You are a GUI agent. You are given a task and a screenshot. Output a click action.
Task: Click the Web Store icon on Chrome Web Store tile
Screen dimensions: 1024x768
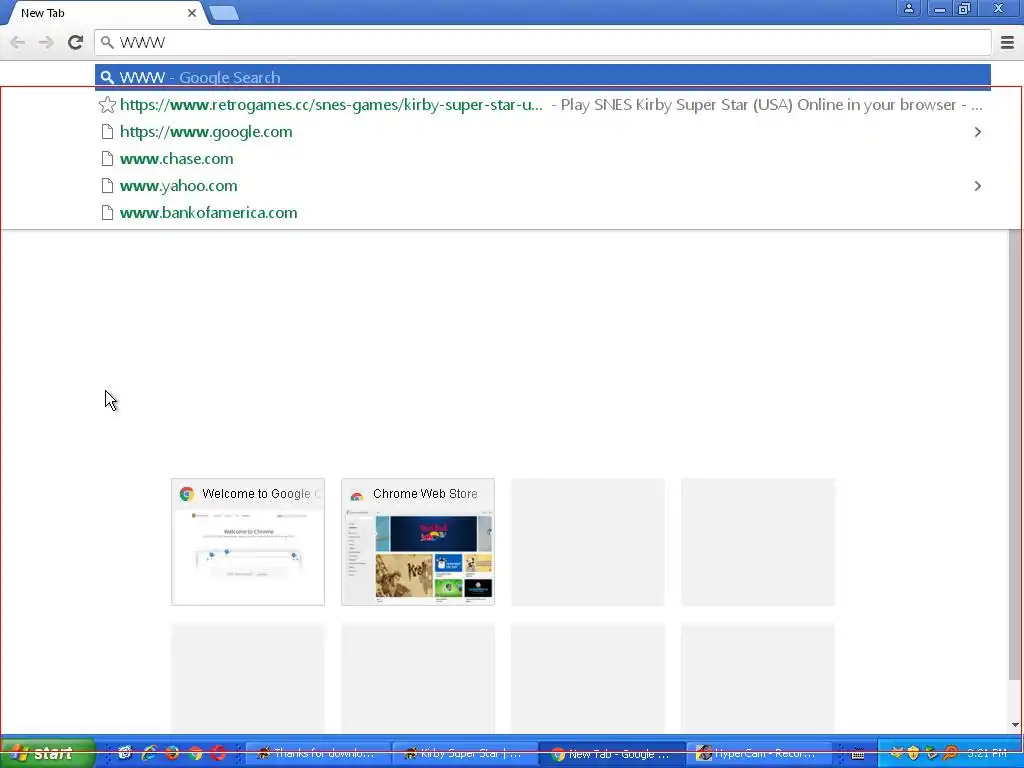point(357,494)
